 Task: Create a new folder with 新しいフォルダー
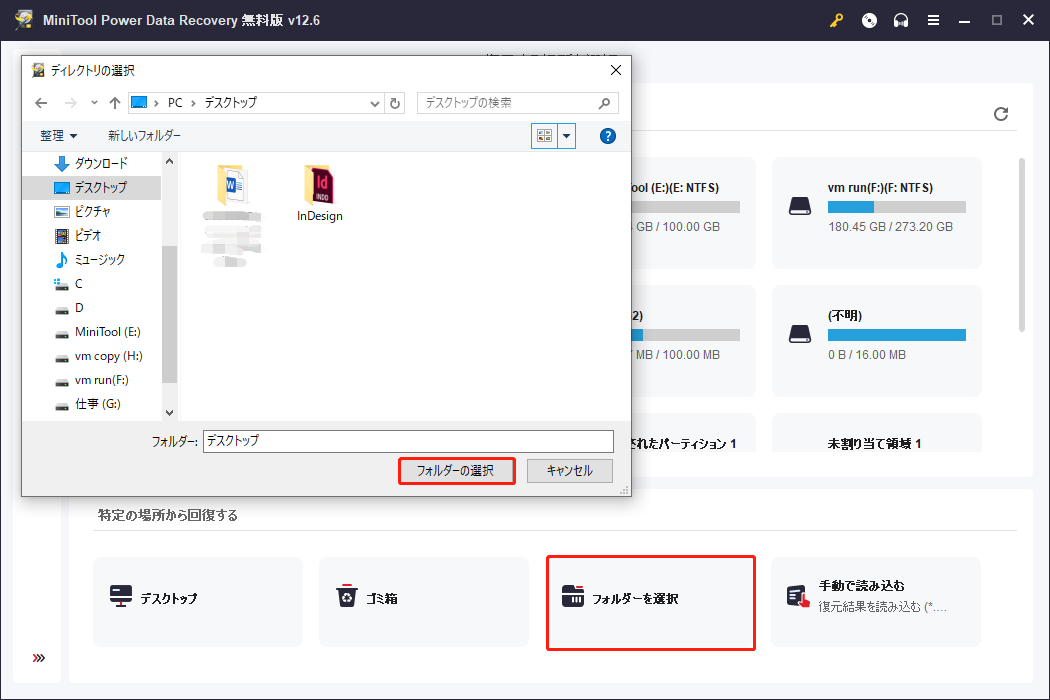click(144, 136)
